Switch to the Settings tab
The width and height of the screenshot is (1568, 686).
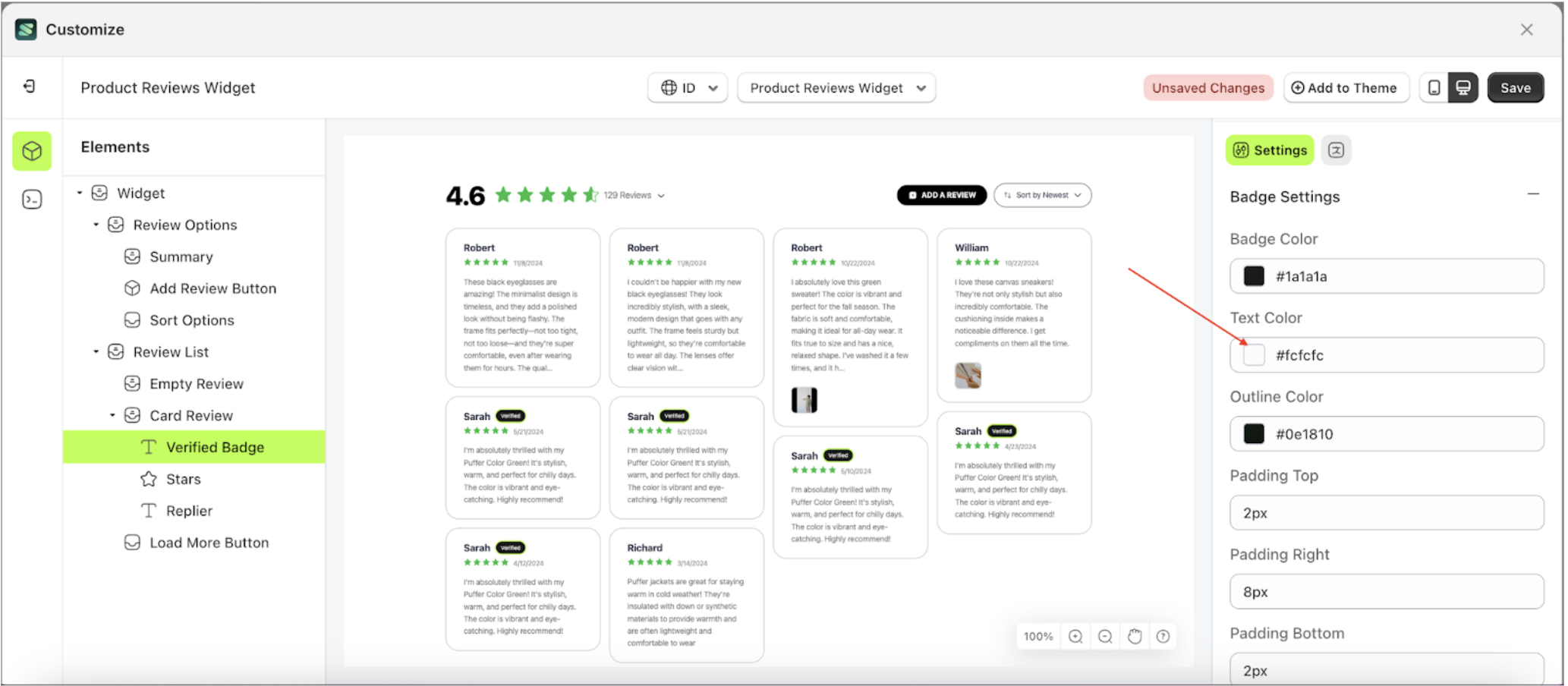(1269, 149)
